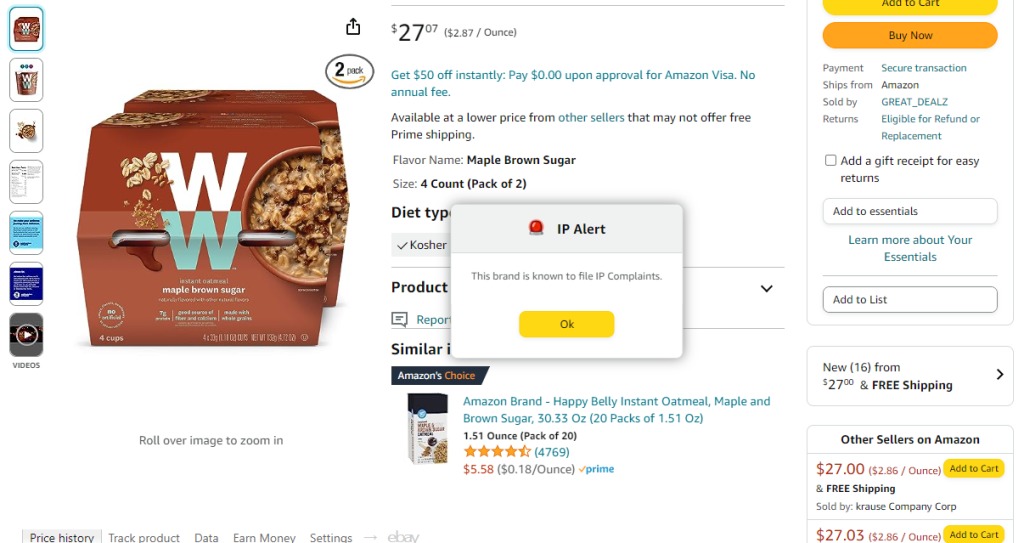Switch to the Track product tab

point(144,537)
